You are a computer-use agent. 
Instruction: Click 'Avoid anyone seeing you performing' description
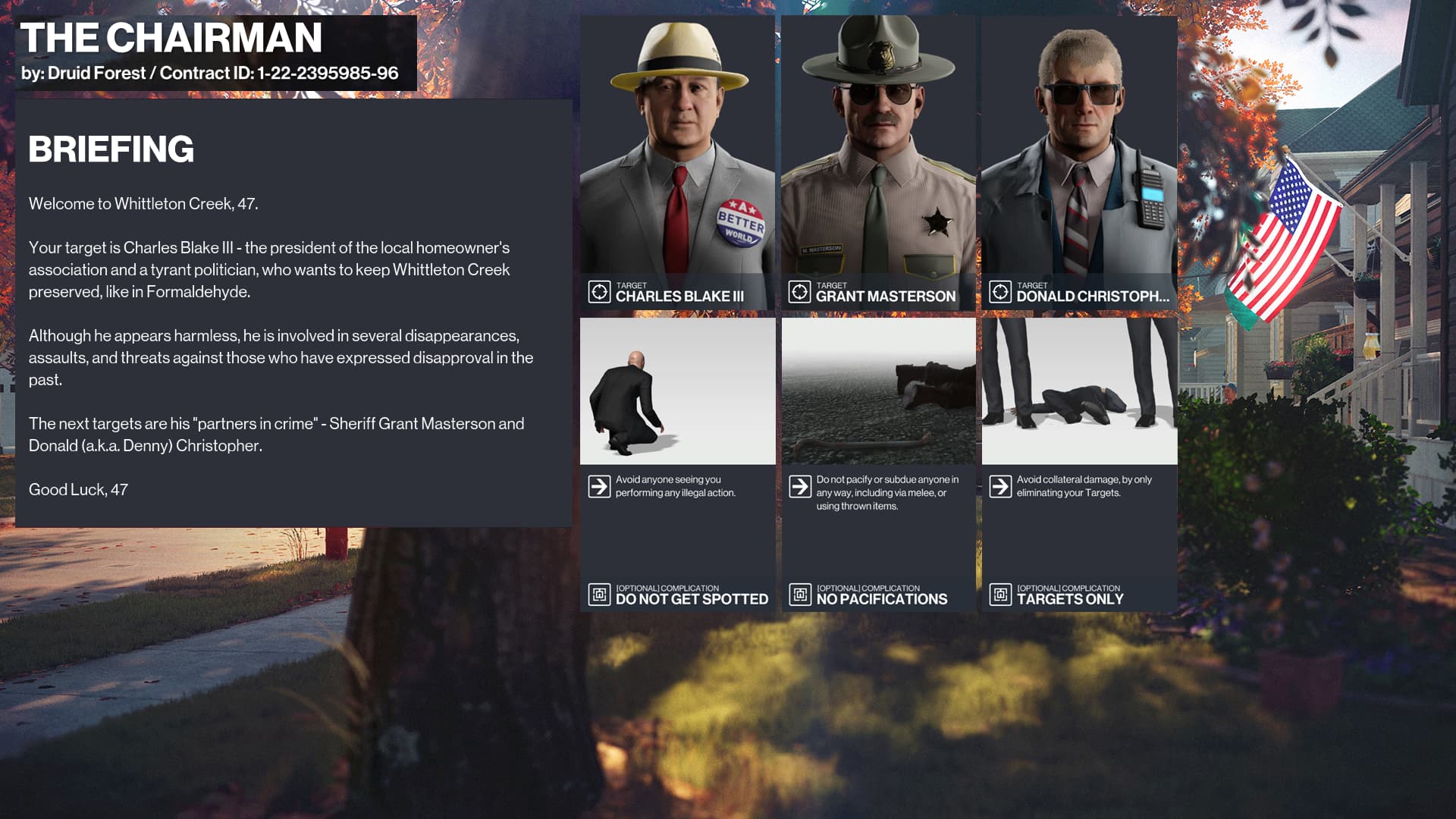coord(675,486)
